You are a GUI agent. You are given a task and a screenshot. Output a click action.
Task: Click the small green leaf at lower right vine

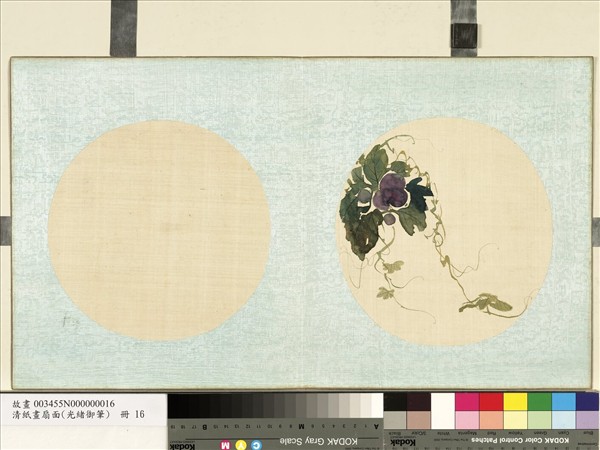coord(488,302)
